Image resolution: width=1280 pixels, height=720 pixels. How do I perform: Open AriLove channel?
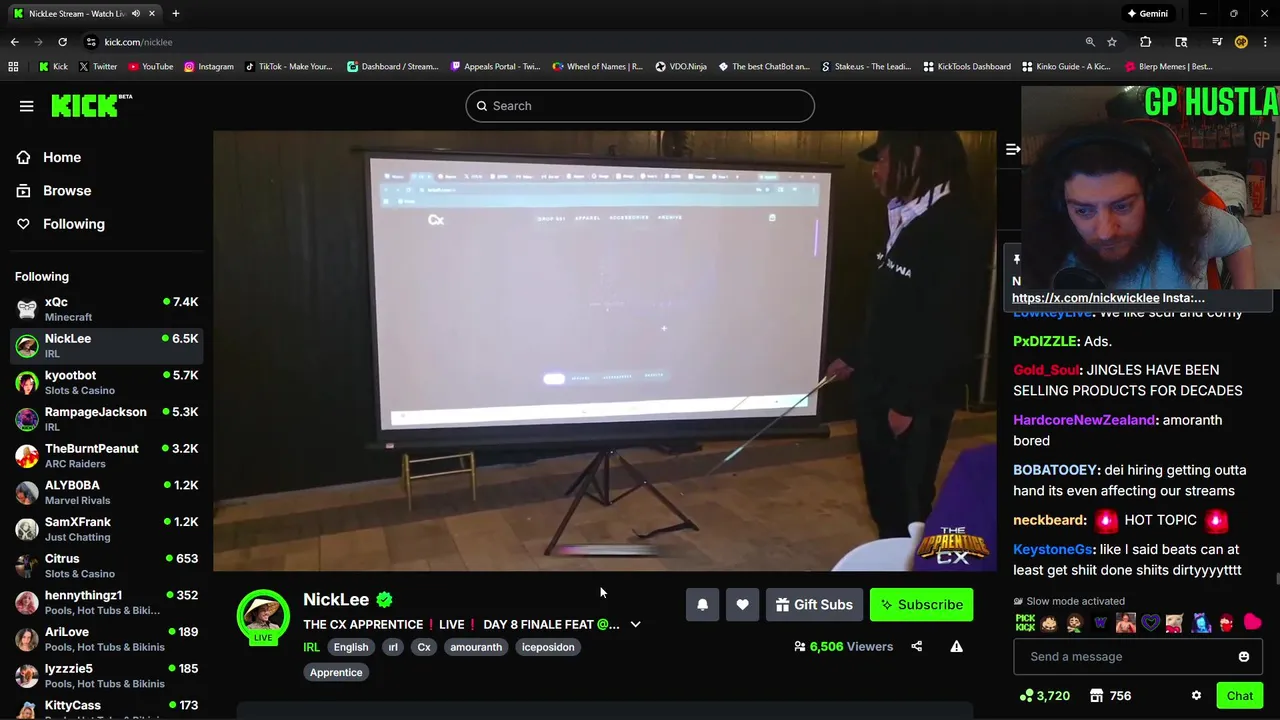coord(106,639)
